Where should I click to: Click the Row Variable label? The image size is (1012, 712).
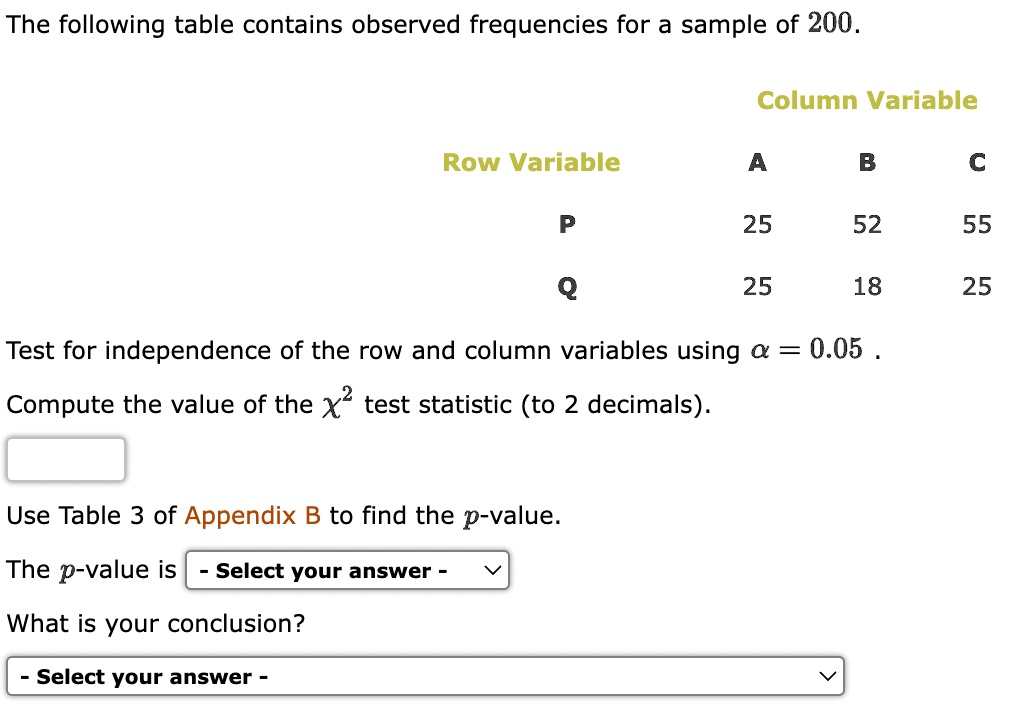[531, 162]
